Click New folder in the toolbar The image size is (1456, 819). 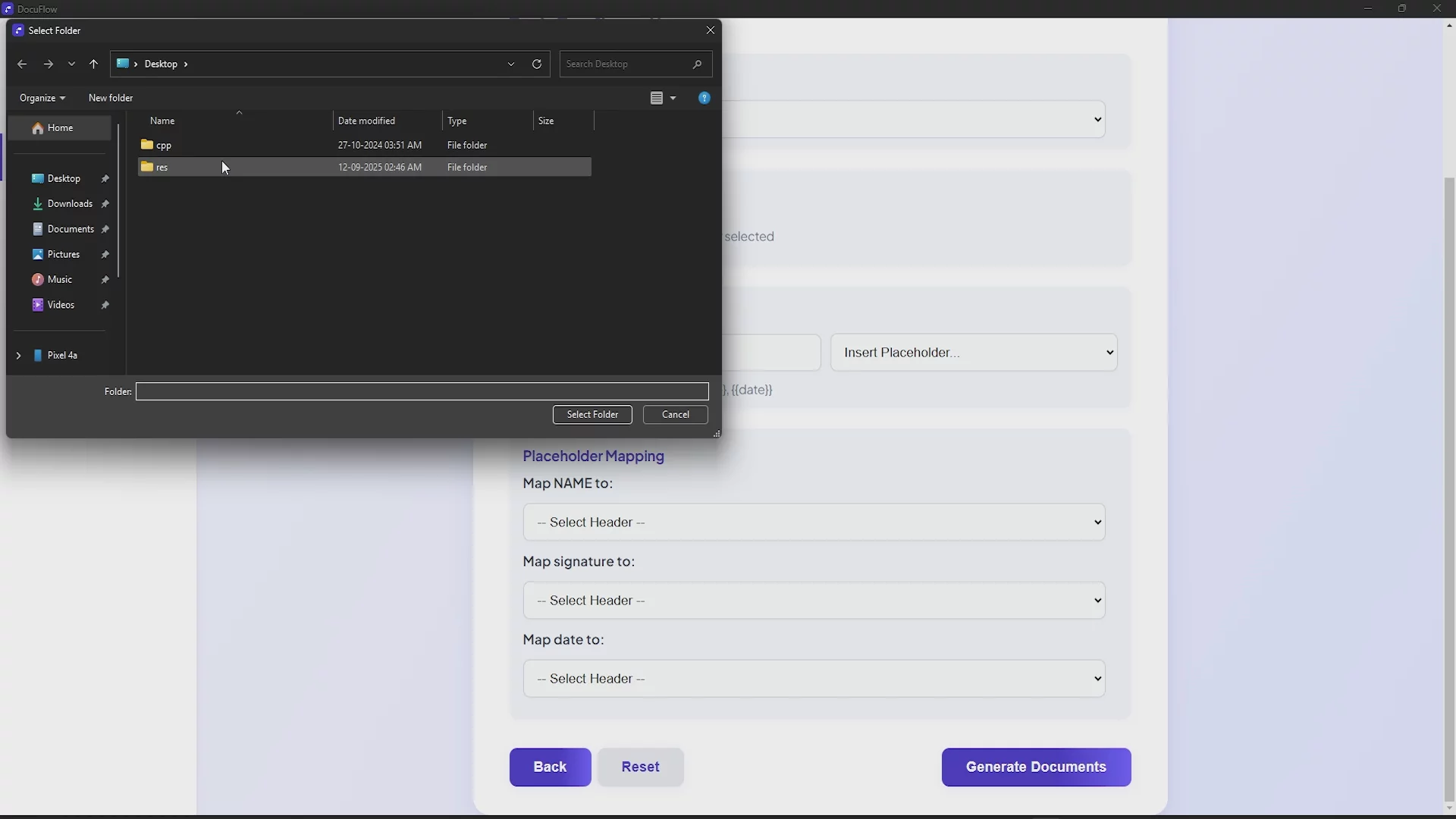point(111,98)
